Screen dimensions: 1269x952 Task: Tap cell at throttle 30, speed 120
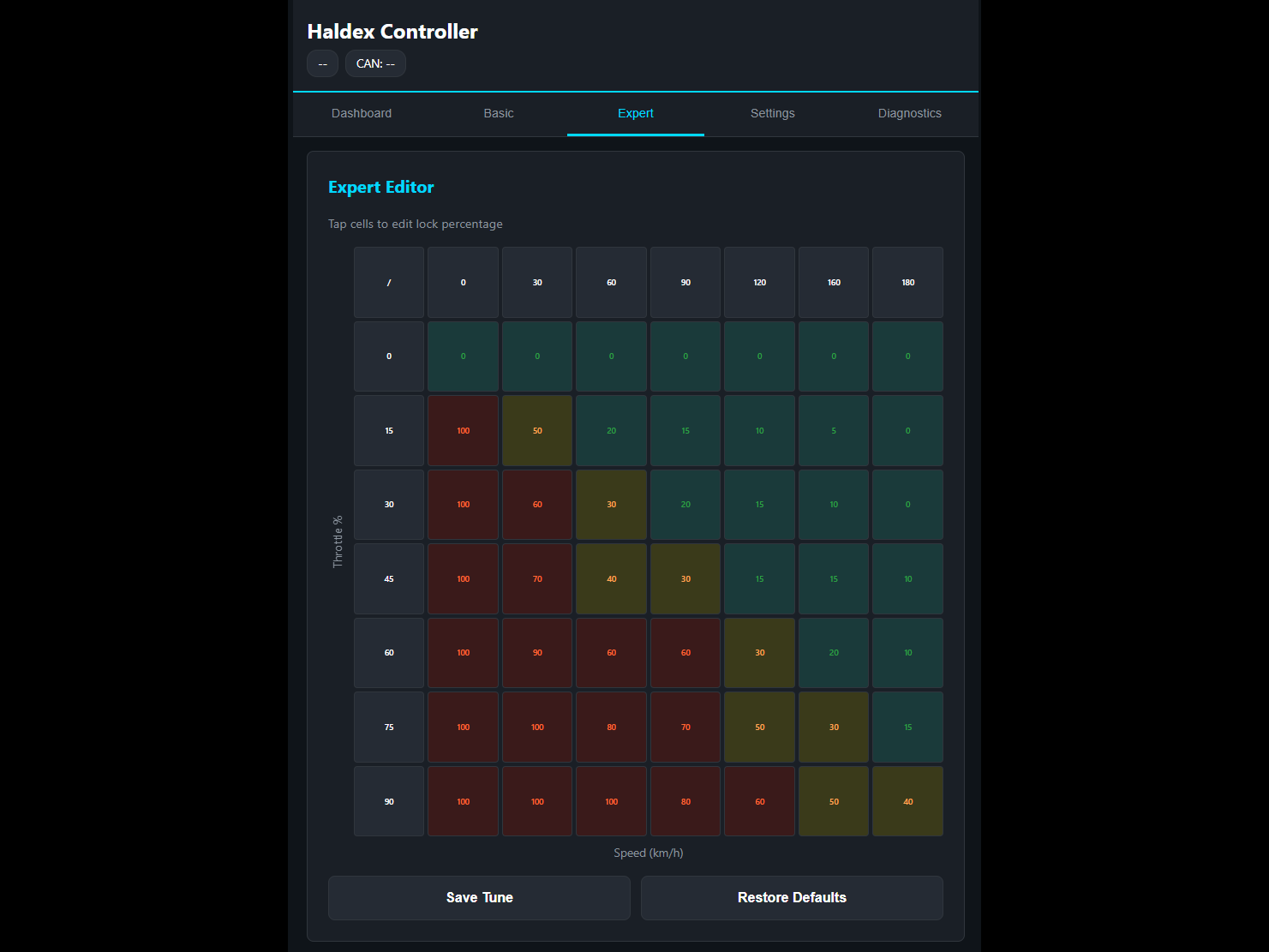coord(759,505)
